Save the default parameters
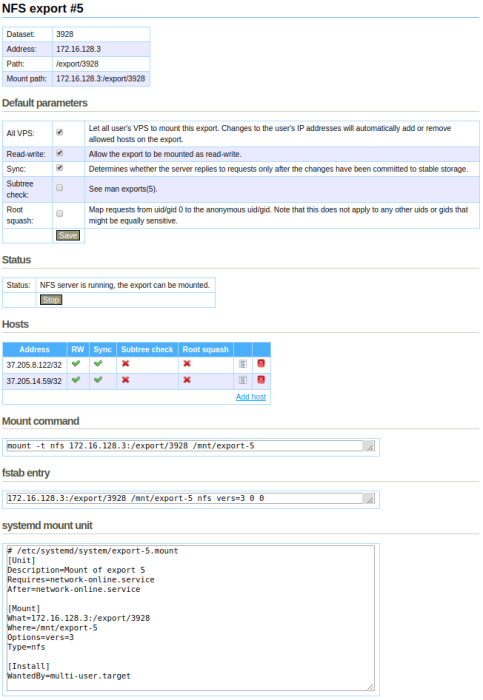The height and width of the screenshot is (700, 483). pyautogui.click(x=68, y=235)
